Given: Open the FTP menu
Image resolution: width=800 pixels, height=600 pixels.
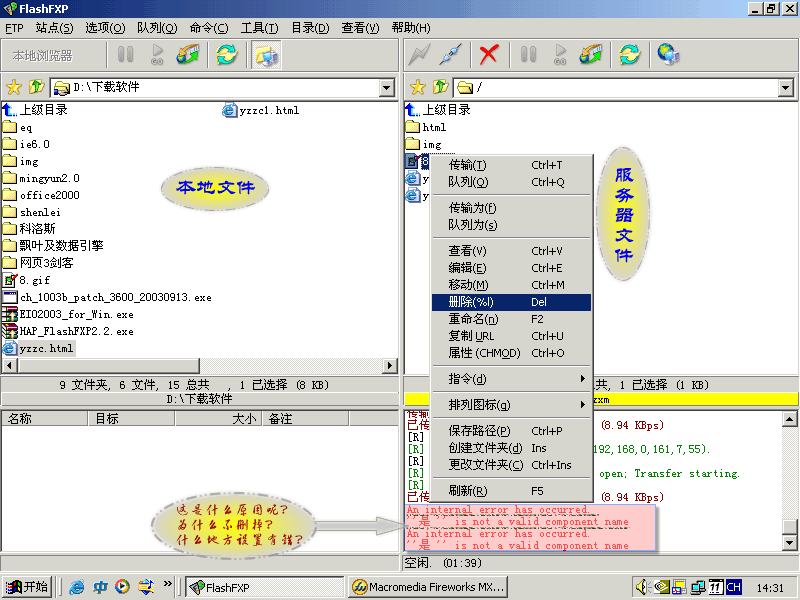Looking at the screenshot, I should pyautogui.click(x=14, y=28).
